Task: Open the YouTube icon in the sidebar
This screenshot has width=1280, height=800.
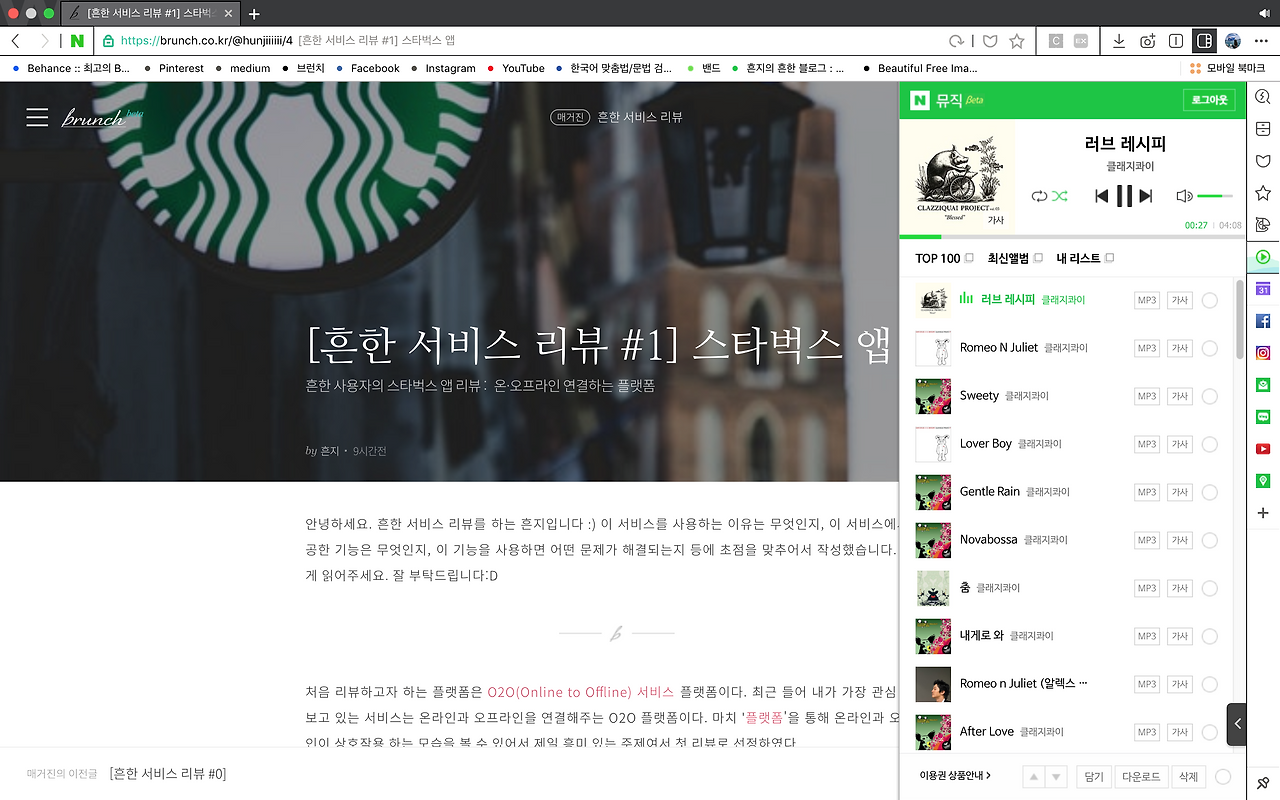Action: click(x=1262, y=448)
